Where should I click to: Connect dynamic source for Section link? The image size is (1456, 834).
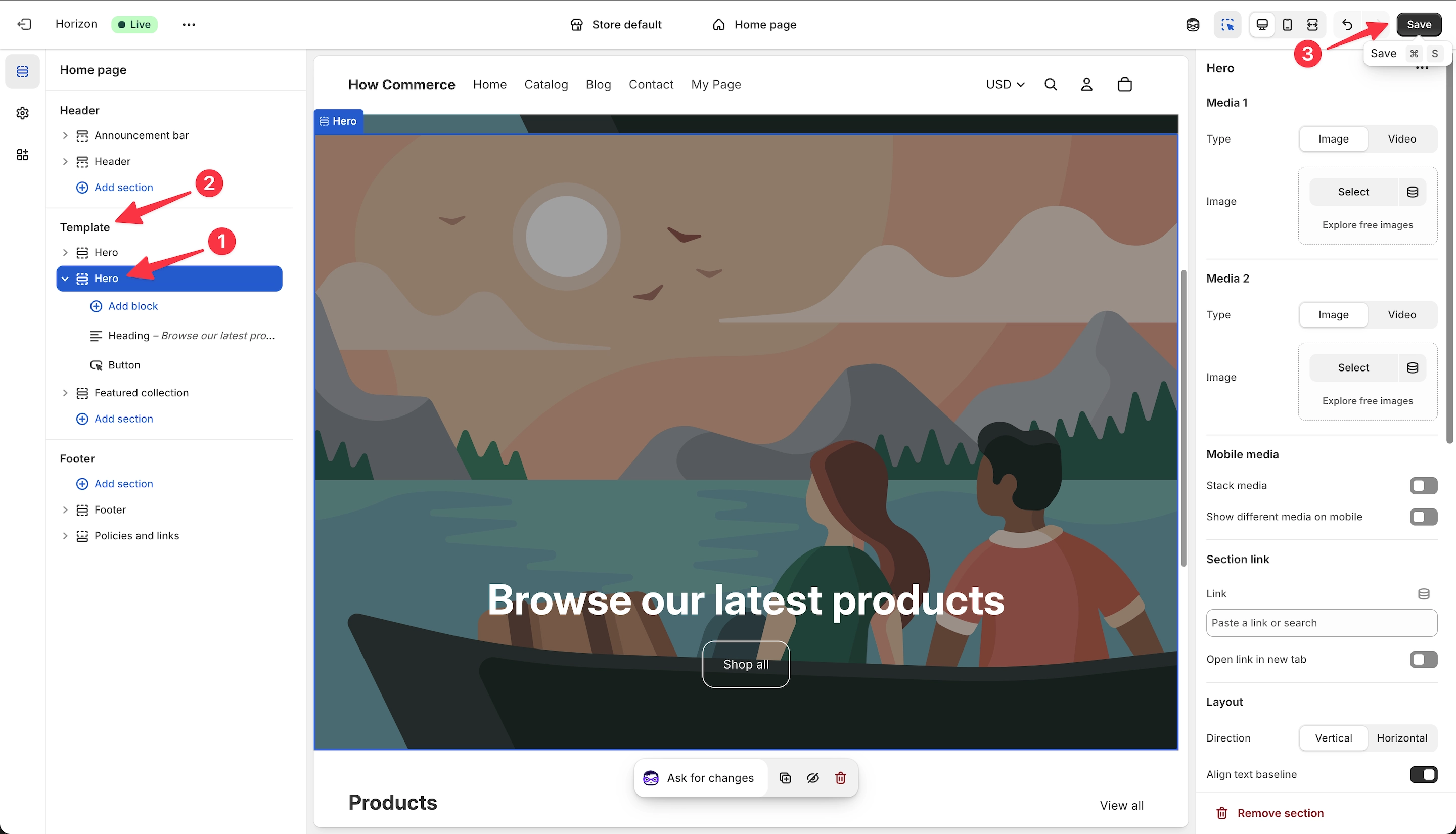[x=1423, y=594]
